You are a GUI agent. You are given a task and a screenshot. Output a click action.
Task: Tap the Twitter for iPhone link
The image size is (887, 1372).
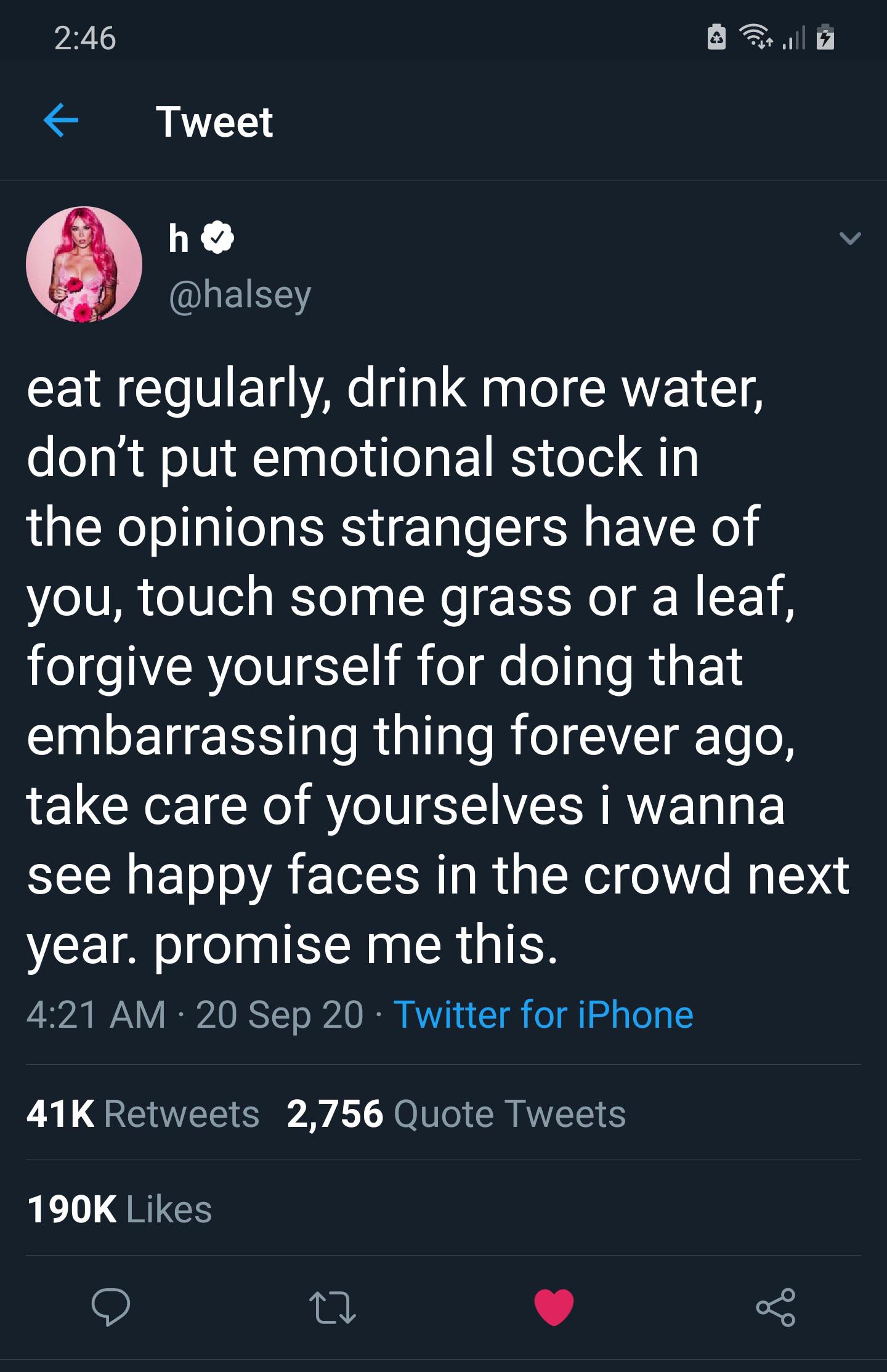pos(543,1014)
